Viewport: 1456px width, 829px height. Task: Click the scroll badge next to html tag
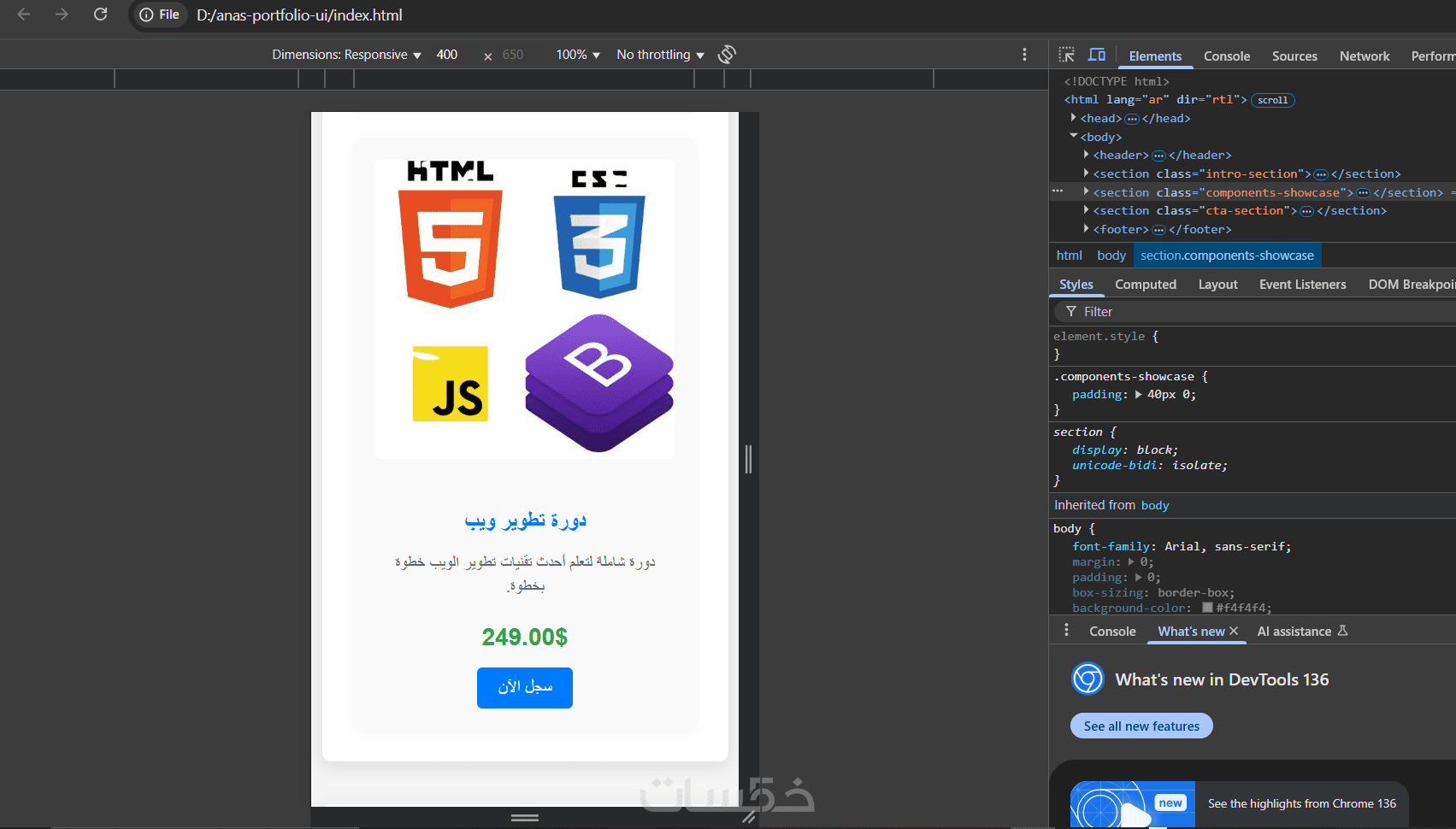[1272, 100]
